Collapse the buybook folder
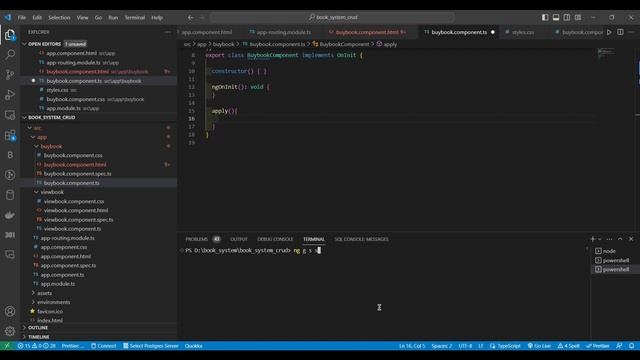 [x=36, y=146]
